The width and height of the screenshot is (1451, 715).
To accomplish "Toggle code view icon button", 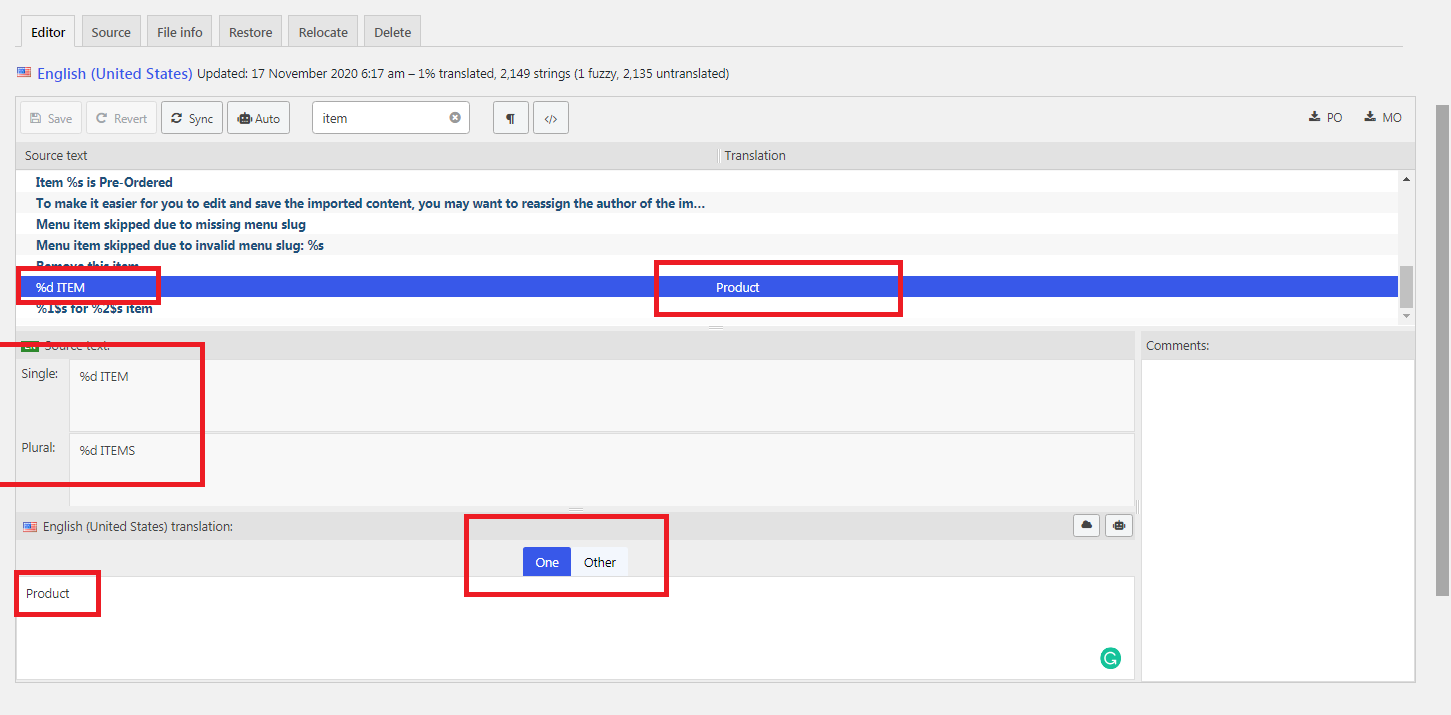I will click(551, 118).
